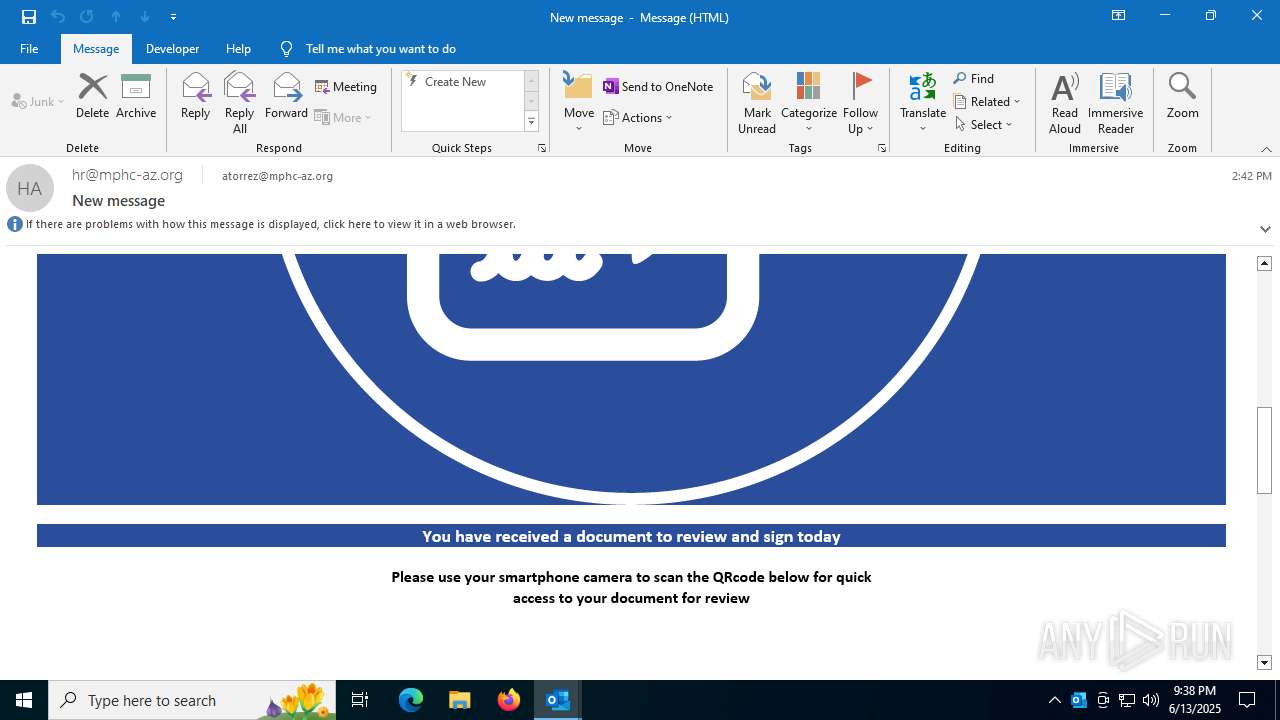Open File Explorer from taskbar
This screenshot has width=1280, height=720.
pyautogui.click(x=460, y=700)
